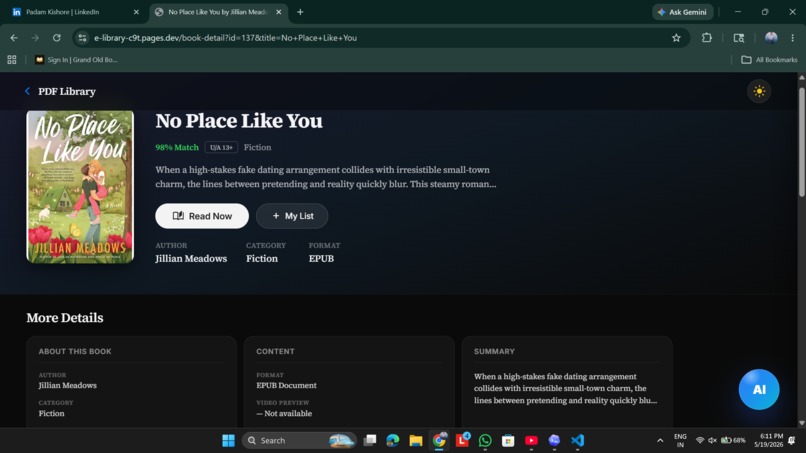Switch to Chrome on the taskbar
This screenshot has width=806, height=453.
click(x=439, y=441)
